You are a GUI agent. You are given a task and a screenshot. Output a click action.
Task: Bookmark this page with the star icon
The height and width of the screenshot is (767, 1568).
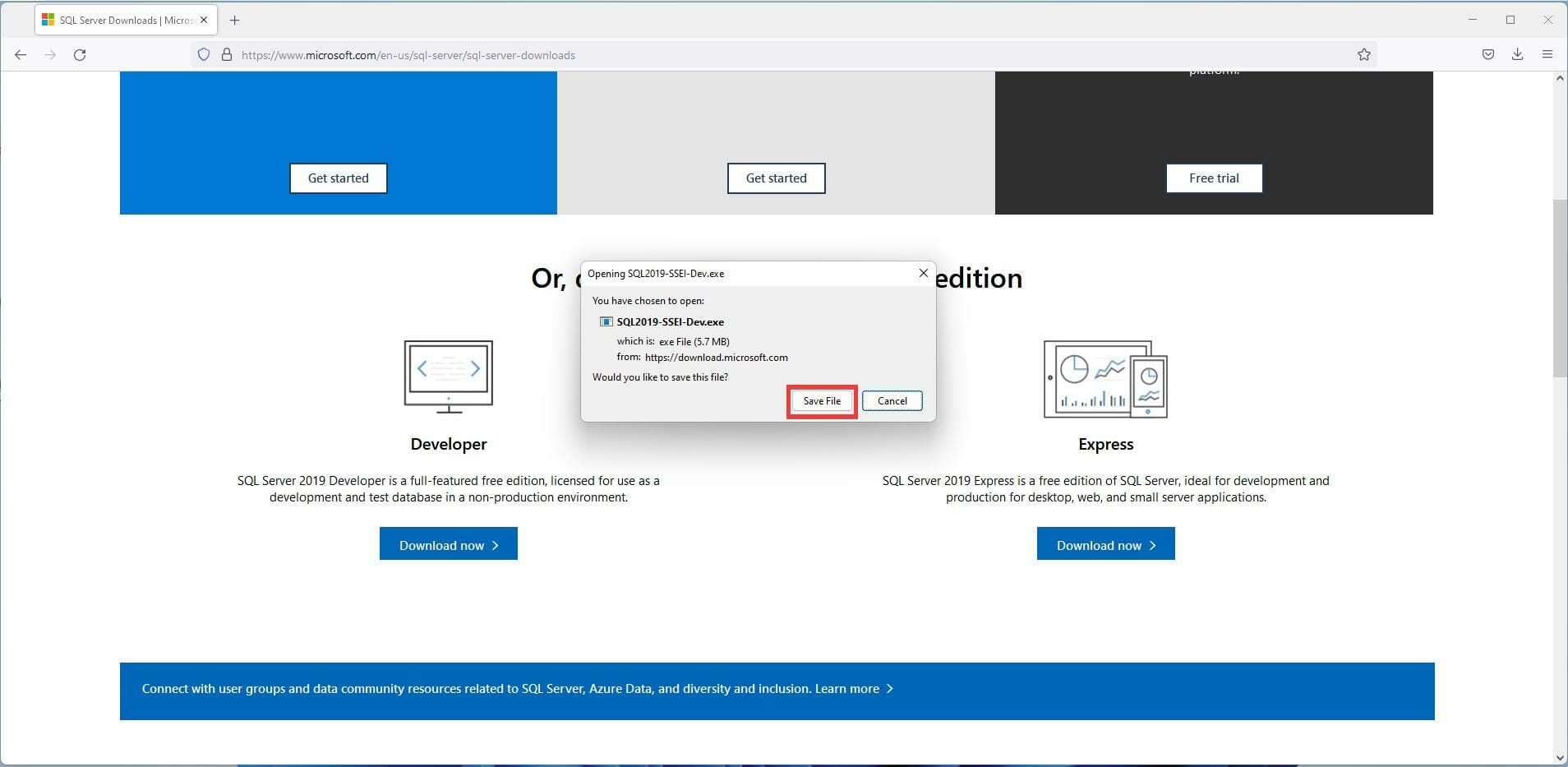(x=1363, y=54)
